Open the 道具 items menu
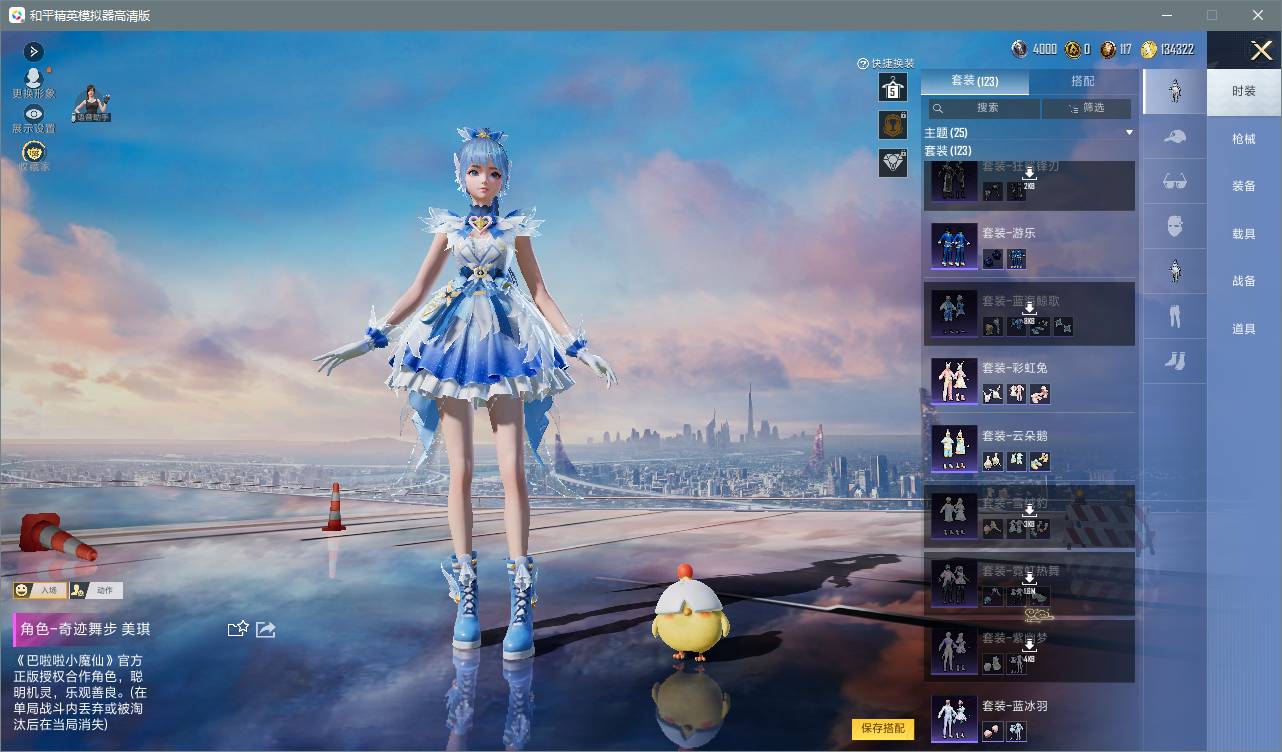The image size is (1282, 752). coord(1244,328)
